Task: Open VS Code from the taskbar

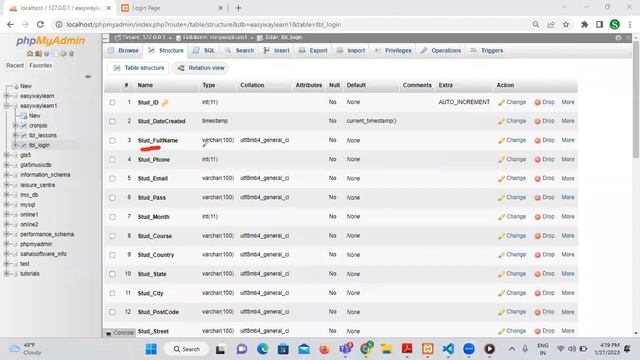Action: coord(448,349)
